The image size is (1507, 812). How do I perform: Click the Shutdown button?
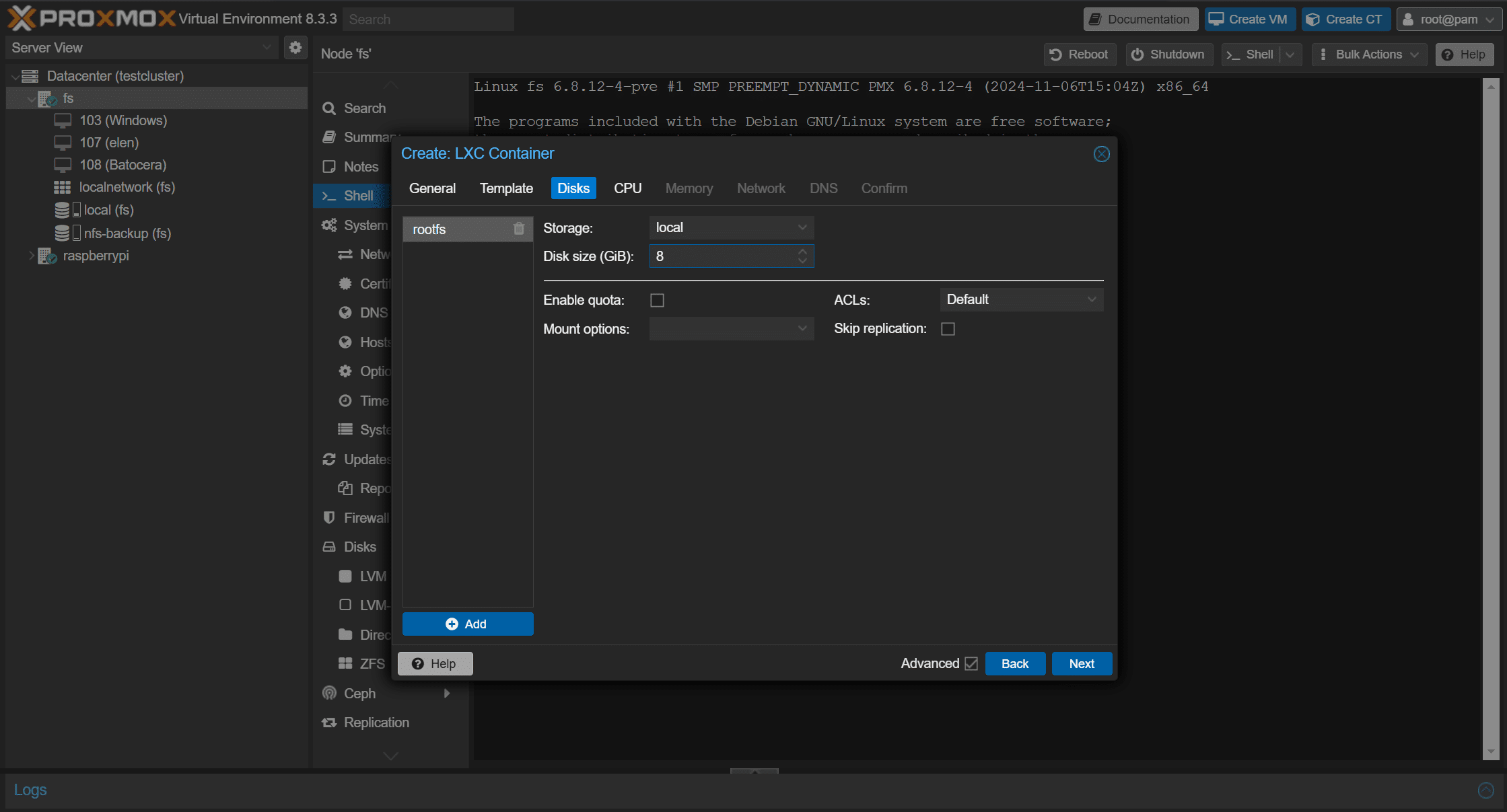pos(1169,54)
